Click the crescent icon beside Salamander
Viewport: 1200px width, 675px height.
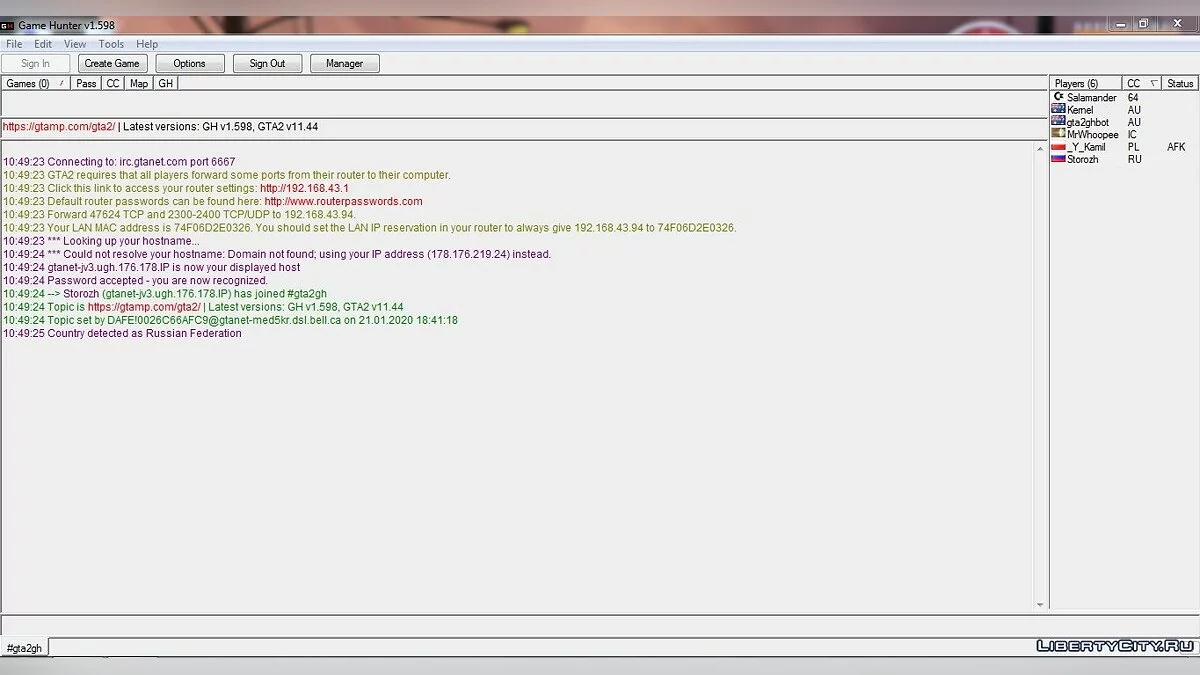tap(1058, 98)
